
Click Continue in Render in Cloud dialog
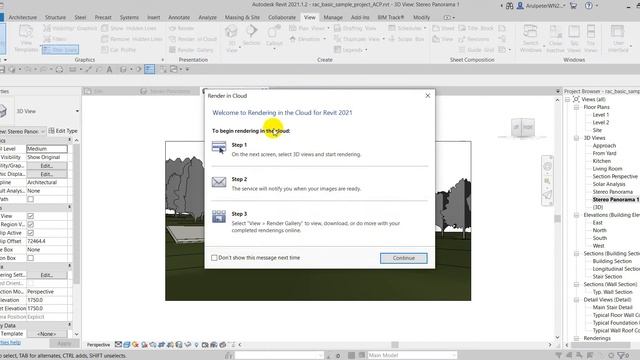(x=404, y=258)
